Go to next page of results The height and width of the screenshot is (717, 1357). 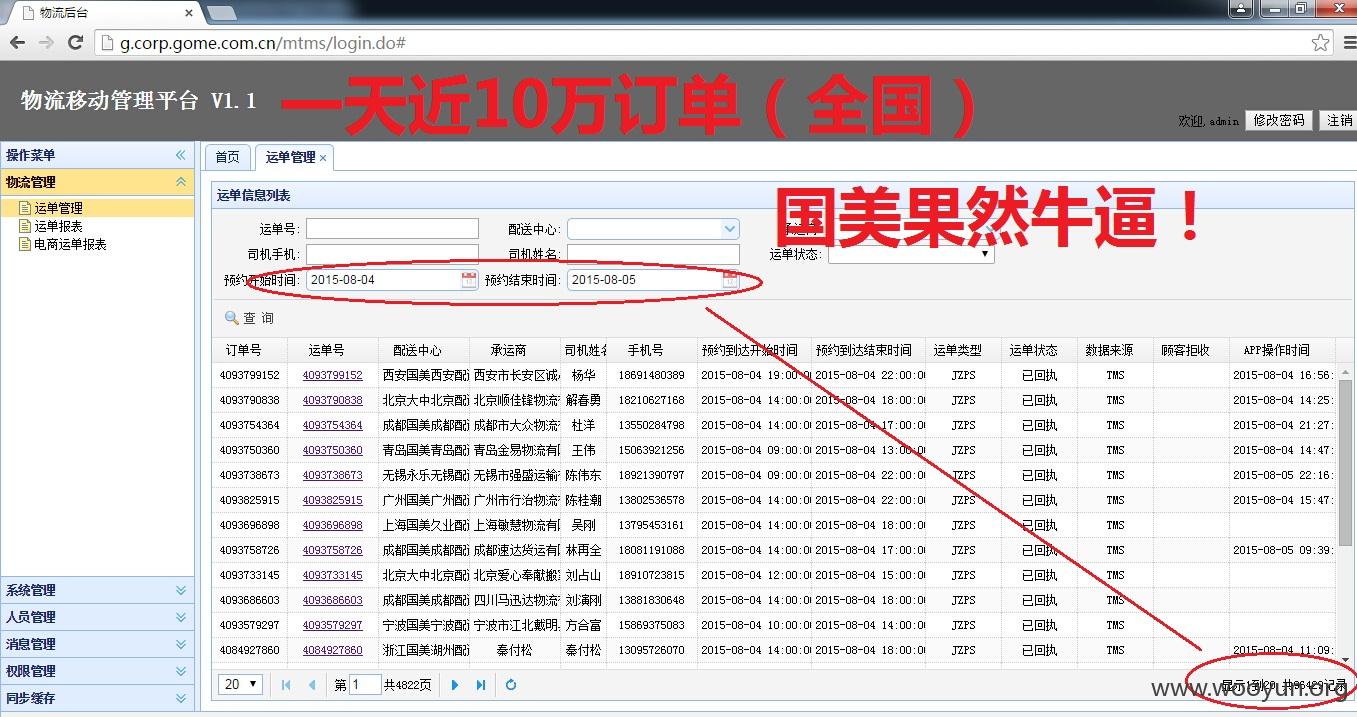(455, 685)
